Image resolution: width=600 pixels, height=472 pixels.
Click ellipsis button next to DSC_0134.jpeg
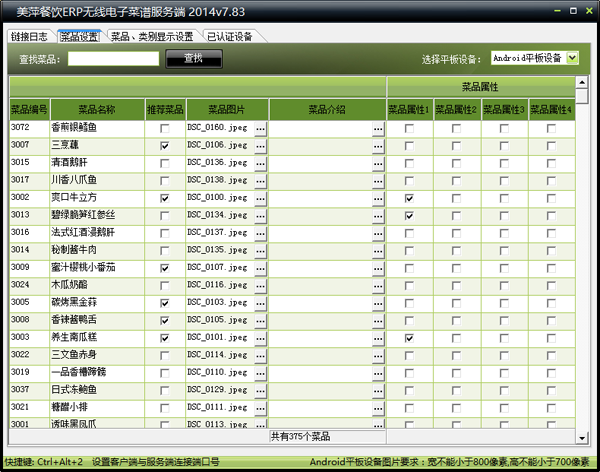pyautogui.click(x=260, y=215)
